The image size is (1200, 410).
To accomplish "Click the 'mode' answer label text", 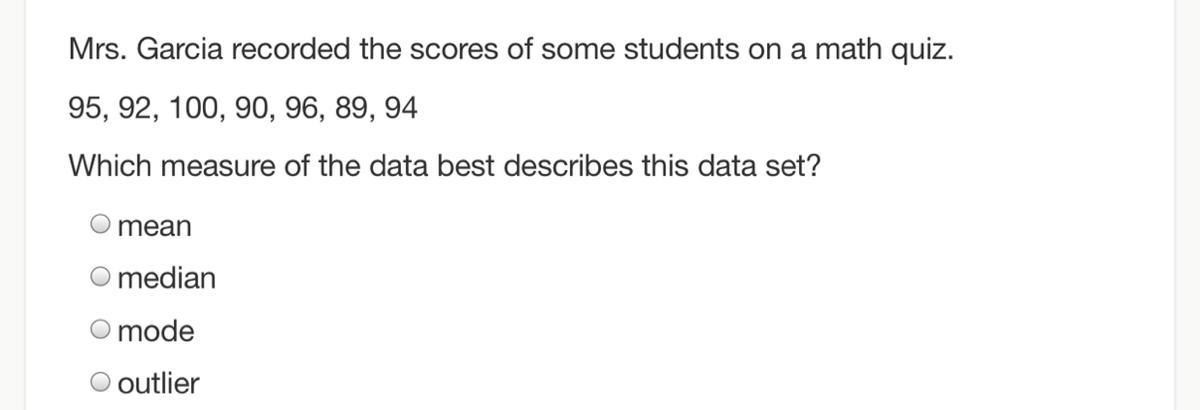I will click(x=156, y=331).
